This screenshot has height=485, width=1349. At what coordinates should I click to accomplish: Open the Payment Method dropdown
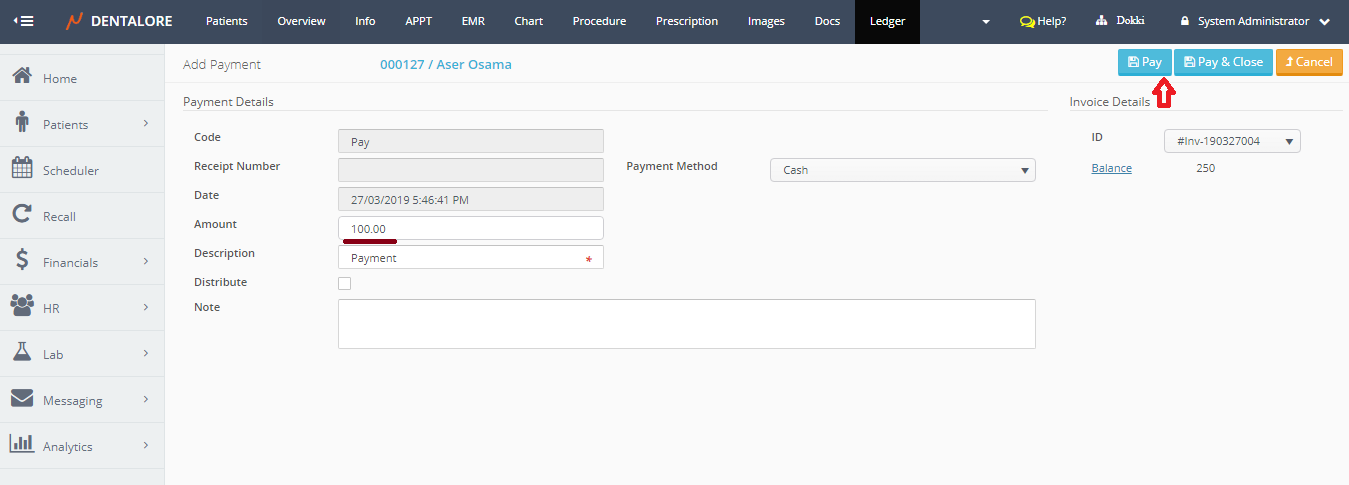pos(902,170)
